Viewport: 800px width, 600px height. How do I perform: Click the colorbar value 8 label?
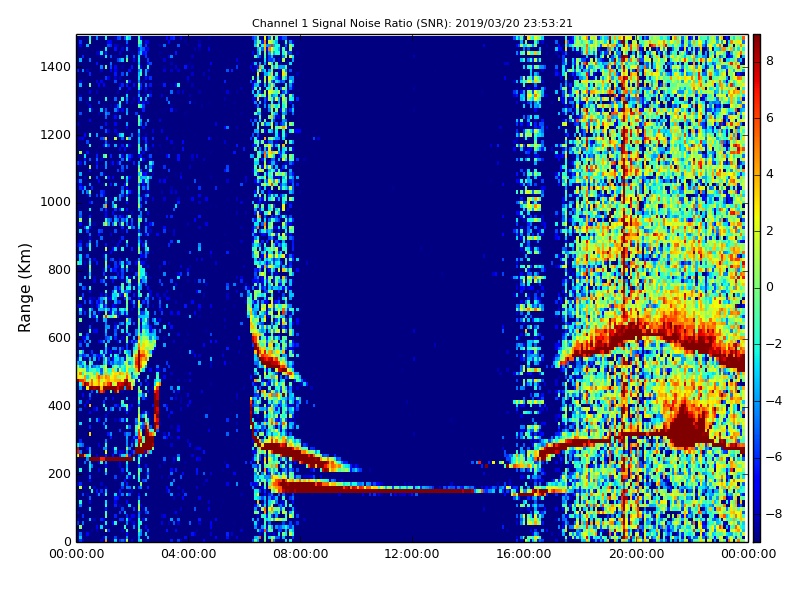(x=770, y=61)
